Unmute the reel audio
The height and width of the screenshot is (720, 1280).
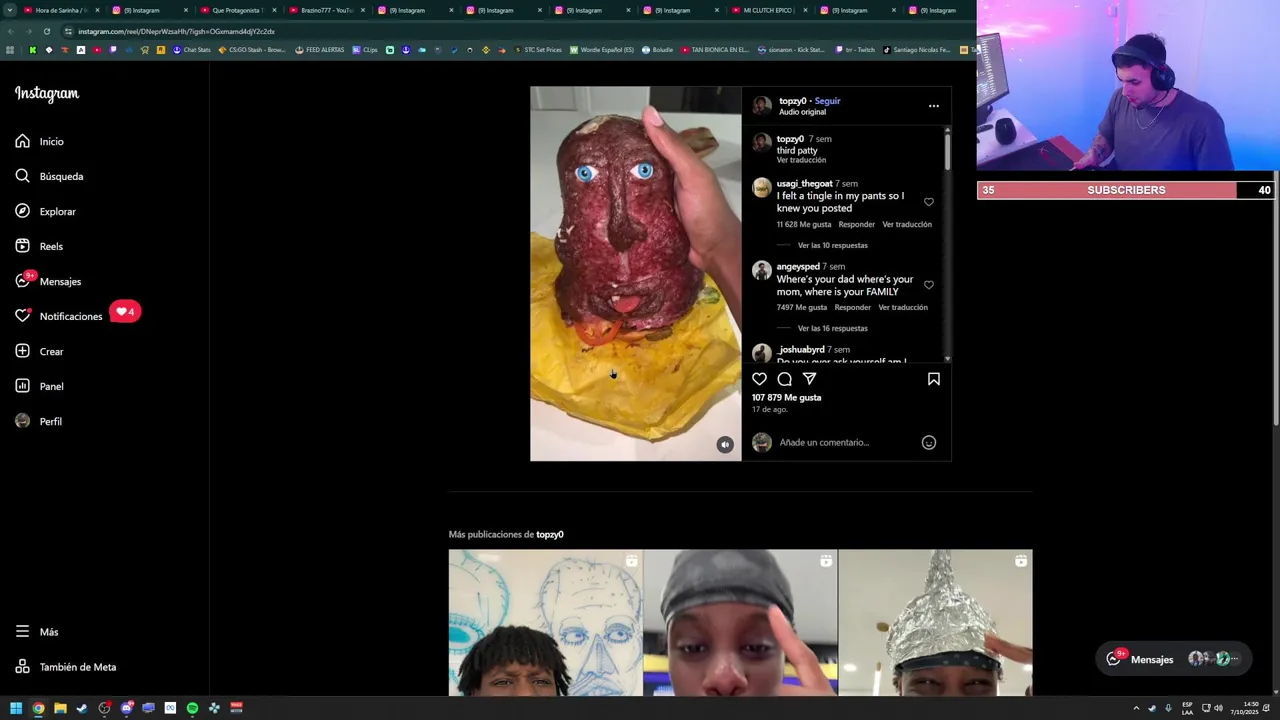tap(725, 445)
